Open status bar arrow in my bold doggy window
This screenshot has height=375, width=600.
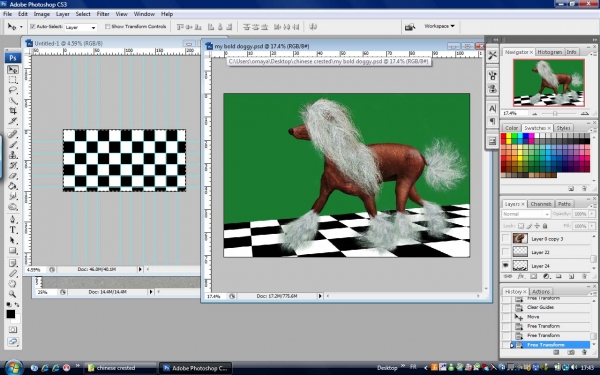[x=320, y=296]
